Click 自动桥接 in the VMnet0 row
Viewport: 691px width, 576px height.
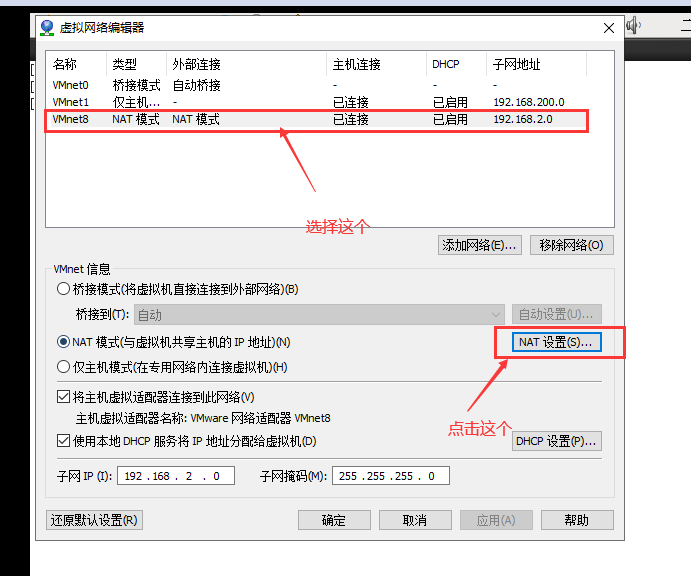[197, 85]
